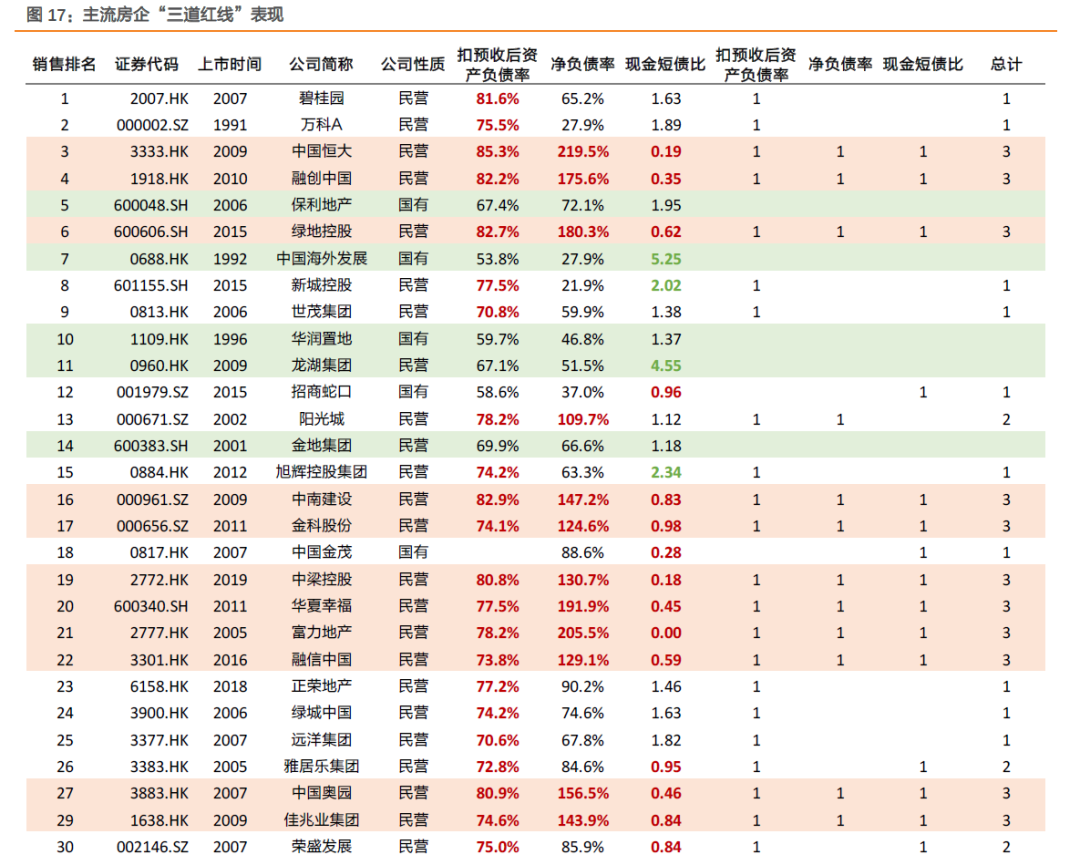
Task: Select company name 碧桂园
Action: coord(322,98)
